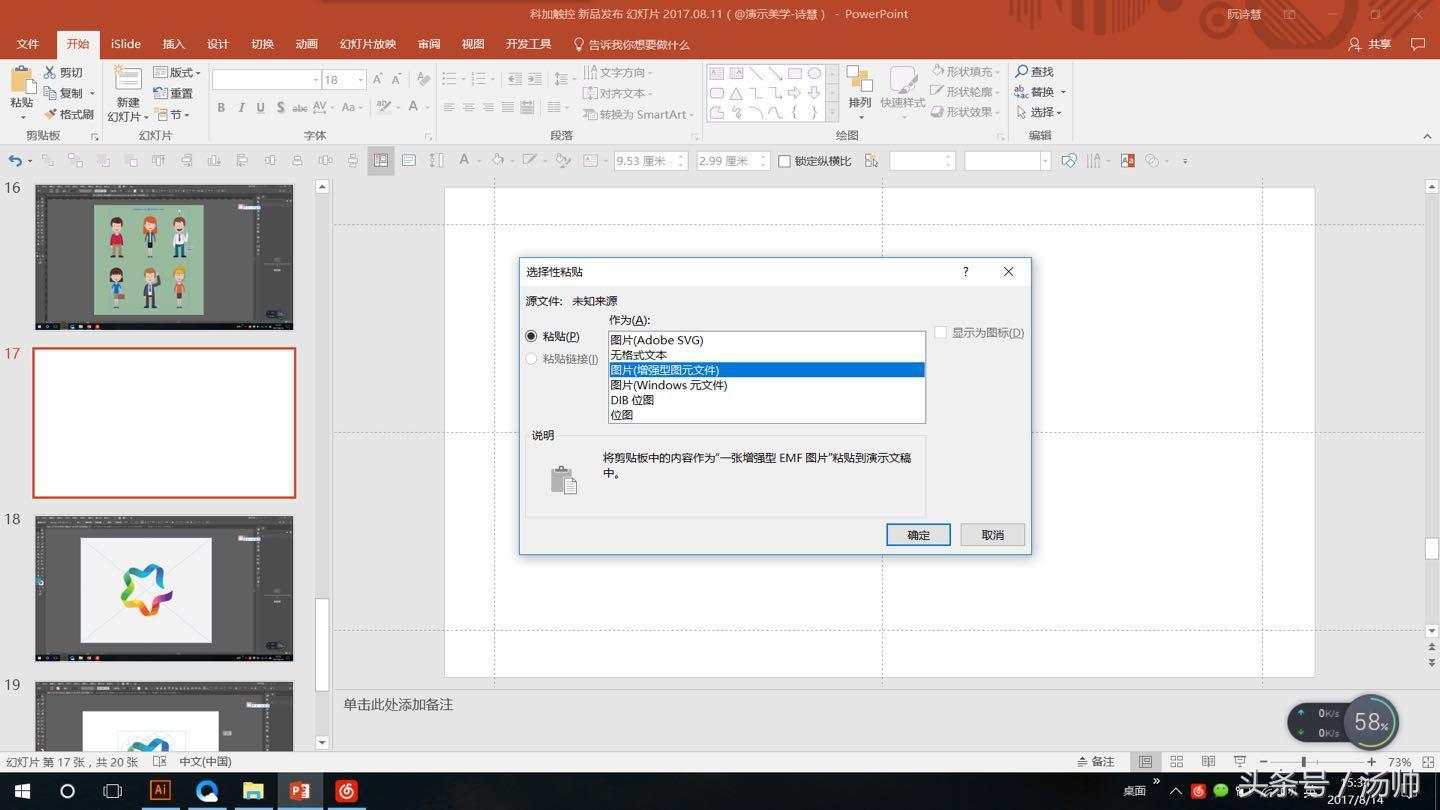Image resolution: width=1440 pixels, height=810 pixels.
Task: Click the Reset (重置) slide command
Action: coord(173,93)
